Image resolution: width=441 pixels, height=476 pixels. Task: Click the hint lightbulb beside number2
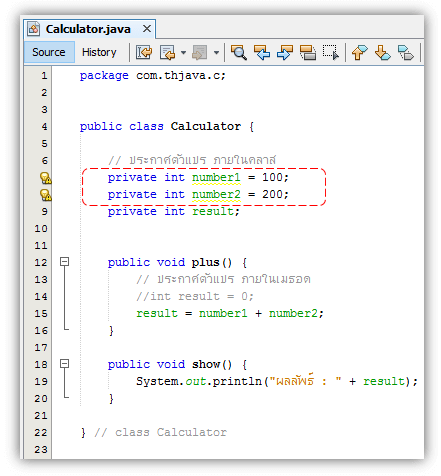pos(46,195)
